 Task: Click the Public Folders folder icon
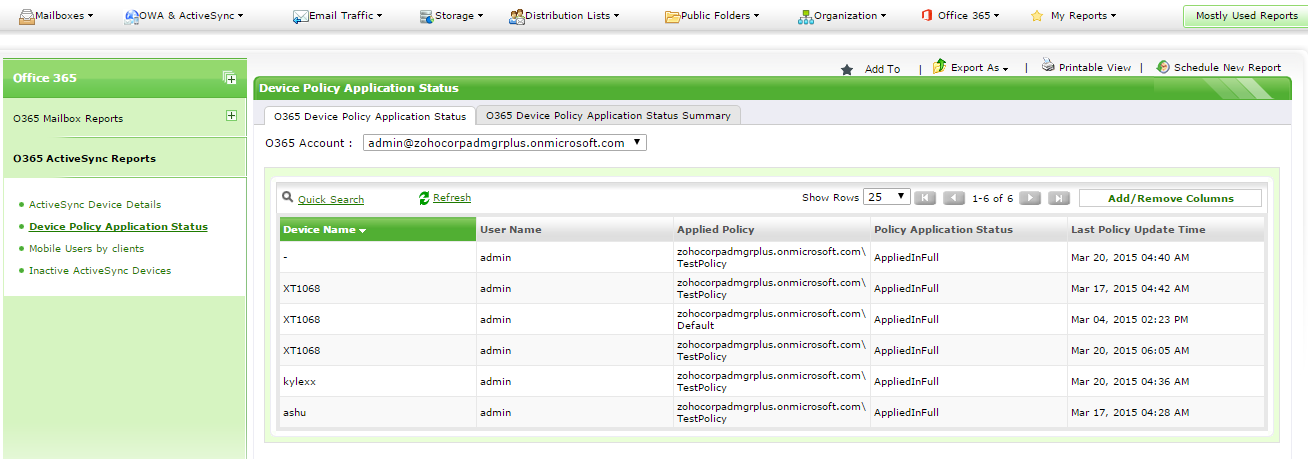click(x=673, y=17)
